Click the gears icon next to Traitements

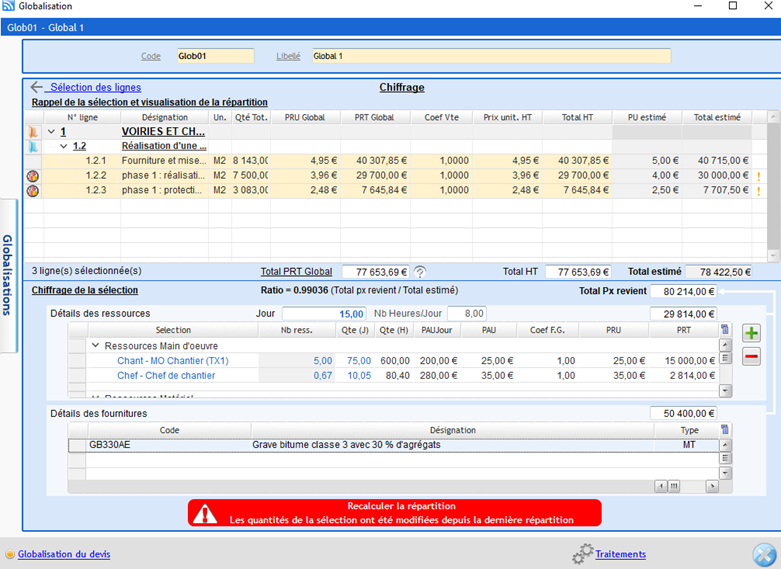pos(582,554)
